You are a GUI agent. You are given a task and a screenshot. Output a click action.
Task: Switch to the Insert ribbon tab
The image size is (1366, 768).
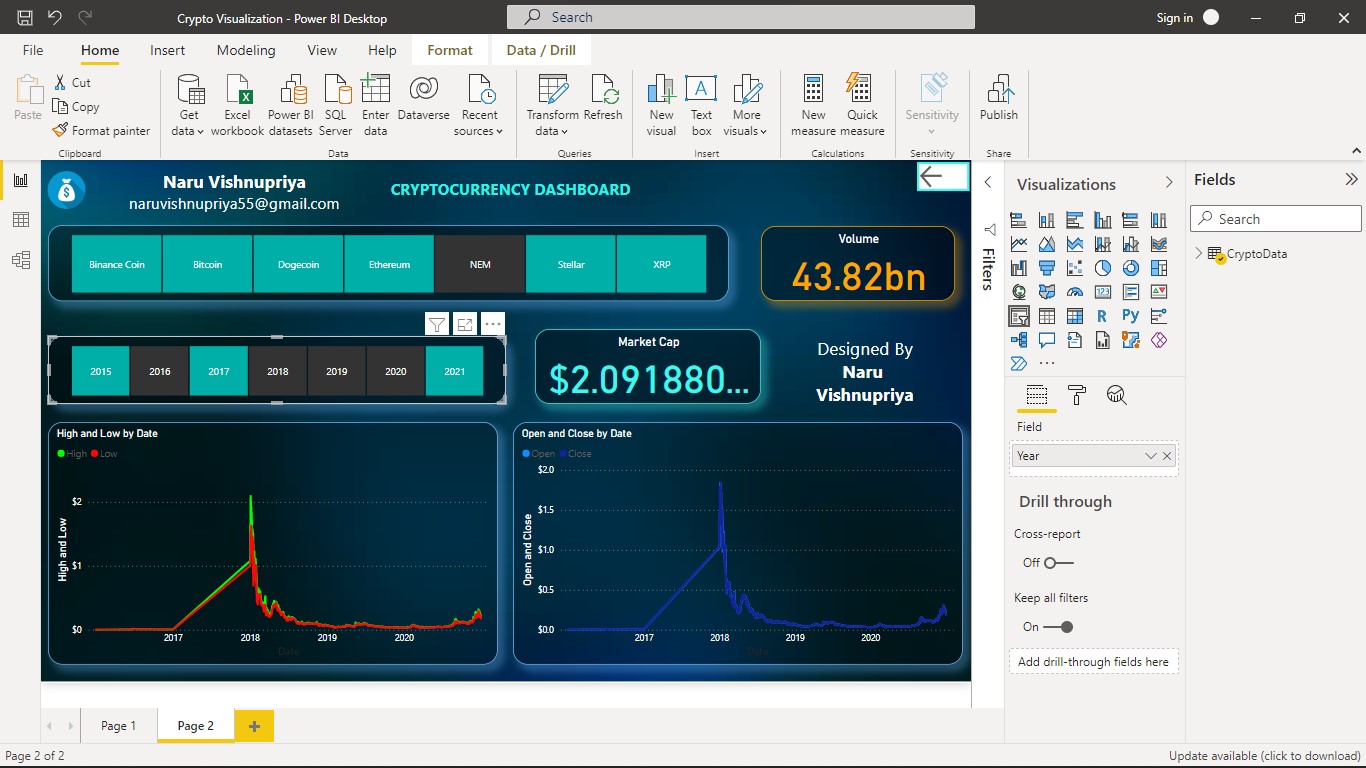[x=167, y=50]
